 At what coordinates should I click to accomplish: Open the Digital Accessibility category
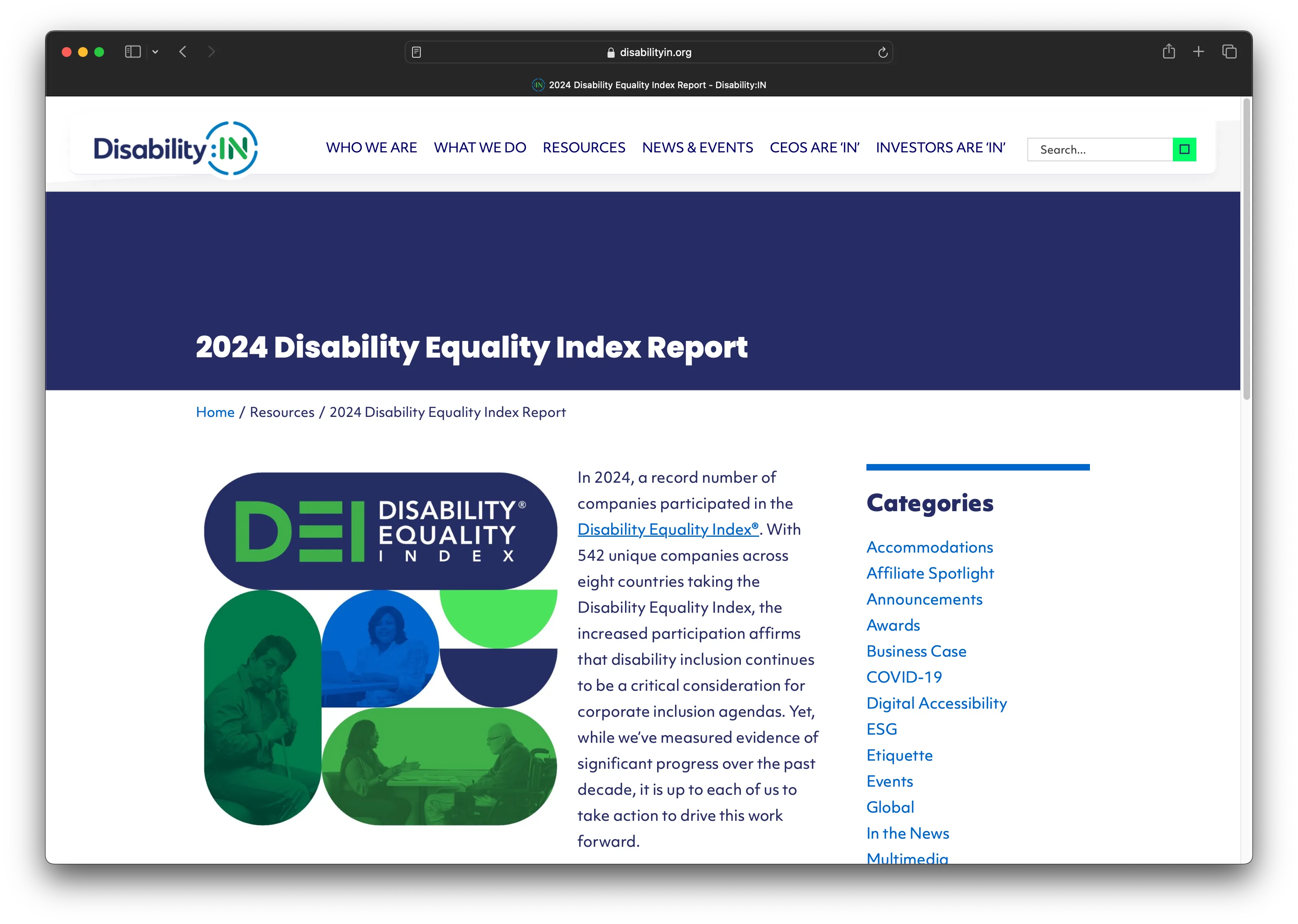coord(937,704)
